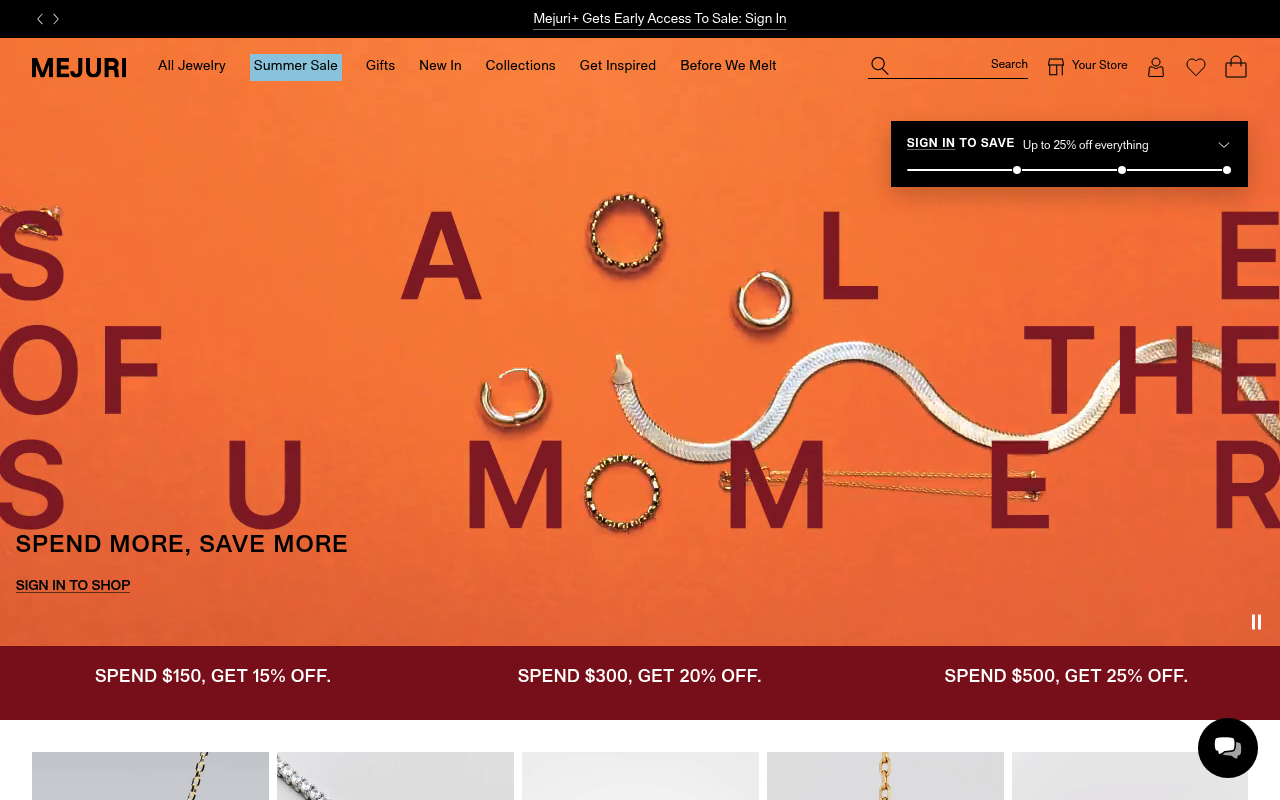The image size is (1280, 800).
Task: Click the Your Store label
Action: pyautogui.click(x=1100, y=65)
